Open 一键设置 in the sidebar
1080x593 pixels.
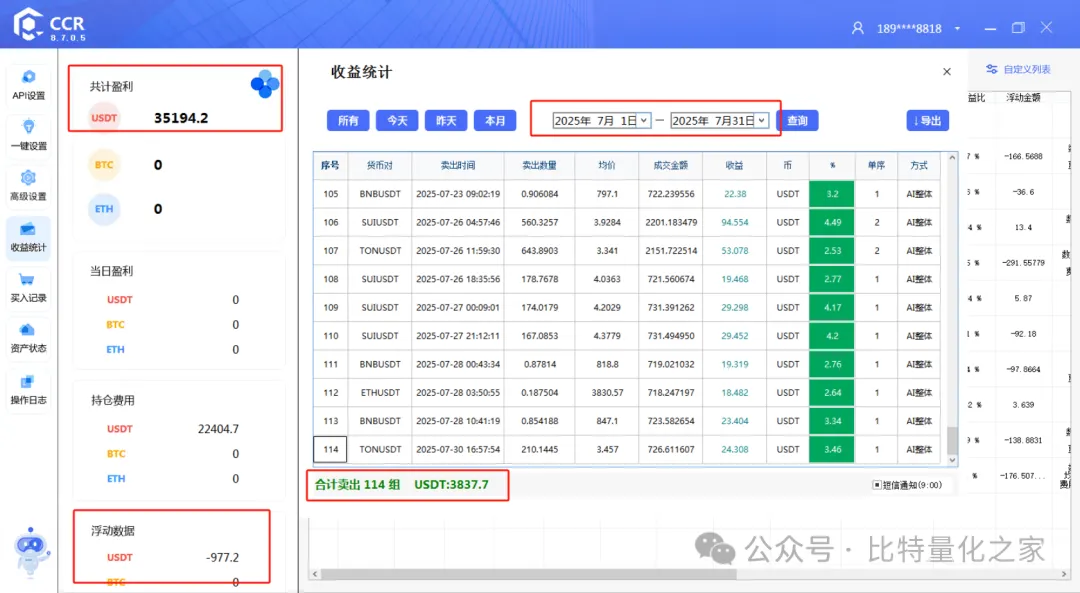click(28, 135)
